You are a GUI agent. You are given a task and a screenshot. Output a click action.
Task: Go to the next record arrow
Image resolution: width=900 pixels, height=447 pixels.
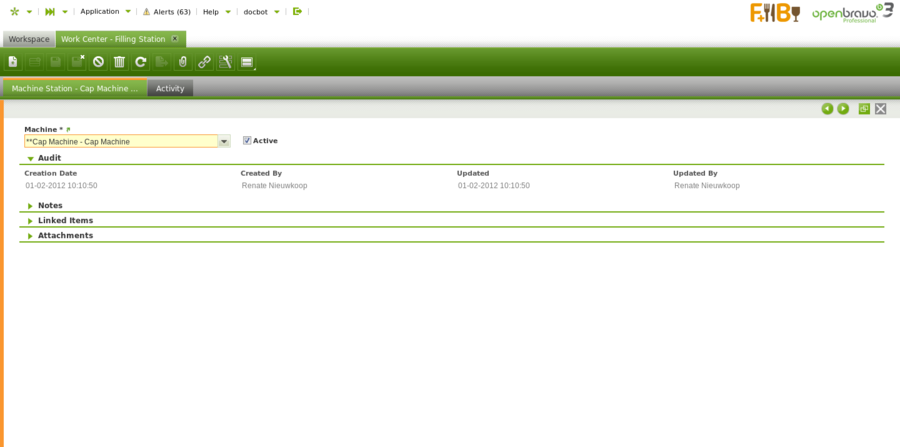(843, 108)
